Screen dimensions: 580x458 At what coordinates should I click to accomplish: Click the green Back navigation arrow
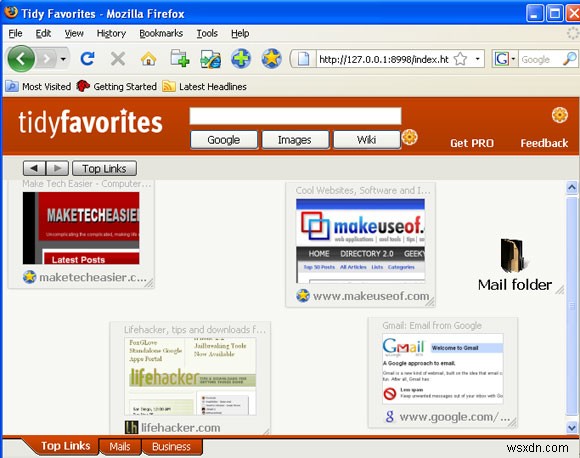[x=21, y=59]
